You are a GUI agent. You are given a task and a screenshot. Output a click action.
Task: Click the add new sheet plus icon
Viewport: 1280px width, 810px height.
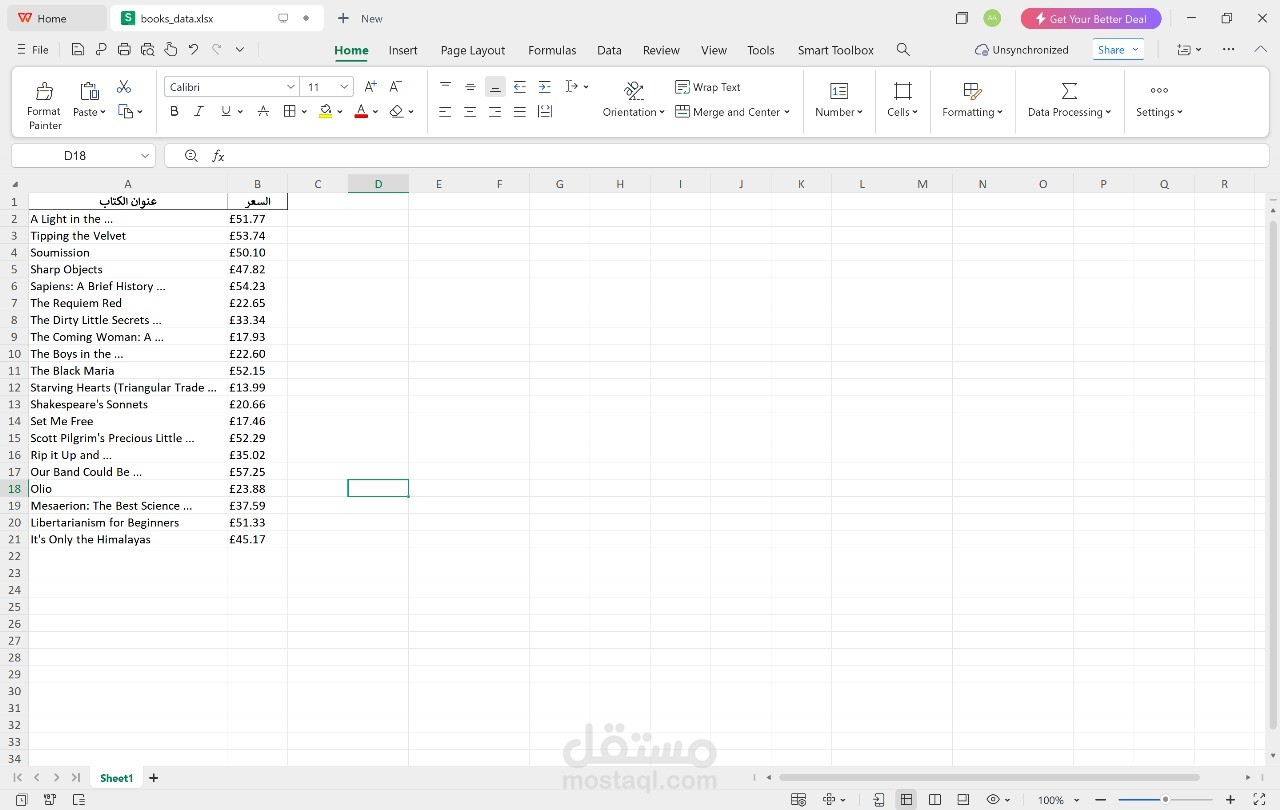click(x=153, y=778)
